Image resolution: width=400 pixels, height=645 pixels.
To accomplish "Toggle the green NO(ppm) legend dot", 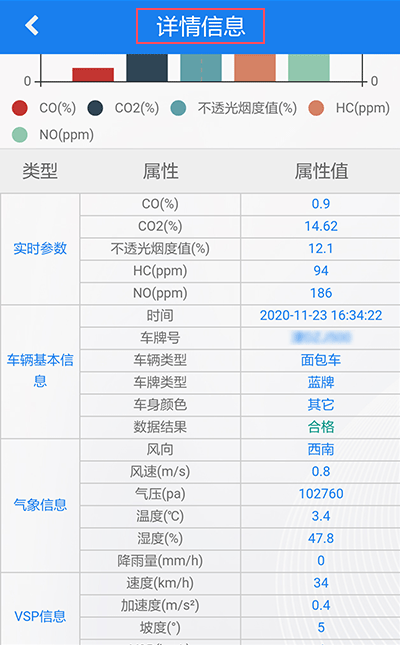I will [20, 135].
